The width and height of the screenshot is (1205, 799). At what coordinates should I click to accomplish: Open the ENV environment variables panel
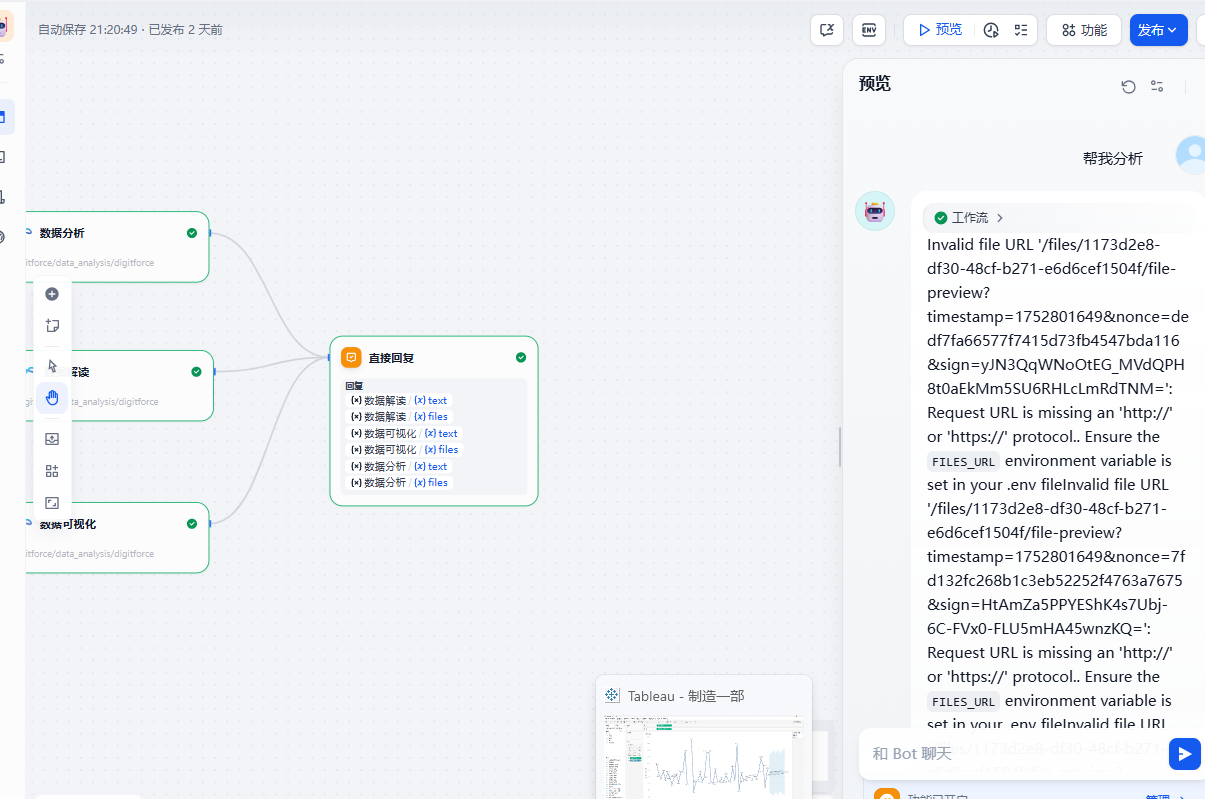869,30
